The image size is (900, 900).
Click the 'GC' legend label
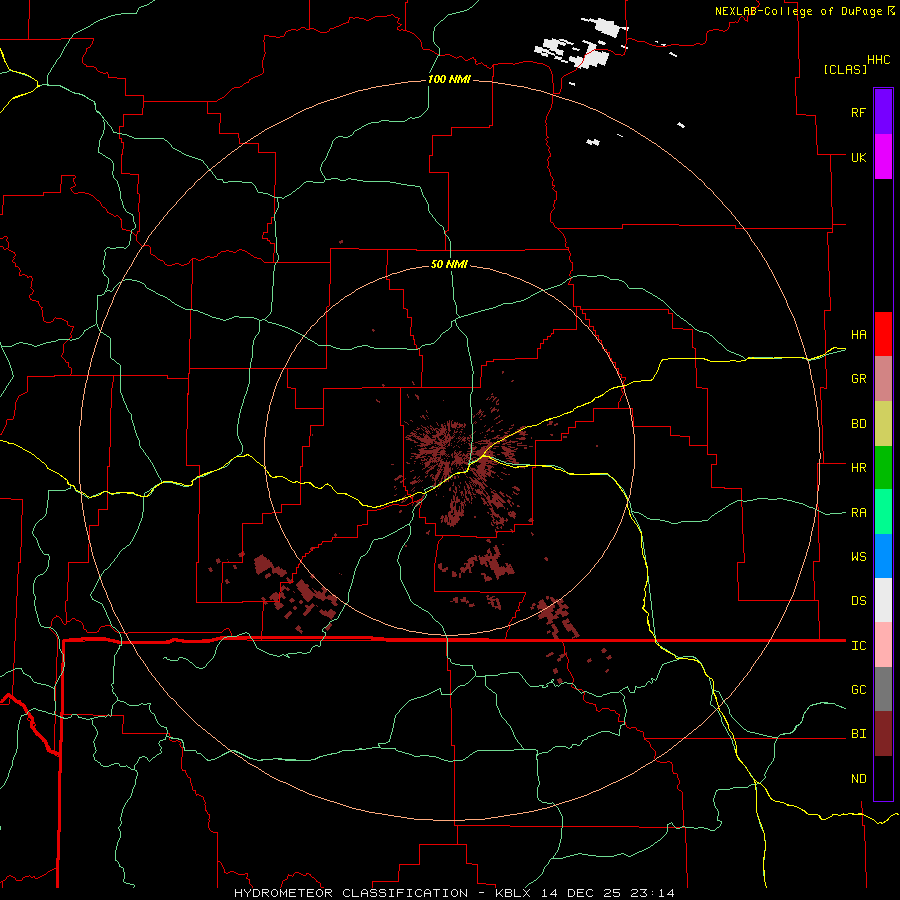[858, 689]
